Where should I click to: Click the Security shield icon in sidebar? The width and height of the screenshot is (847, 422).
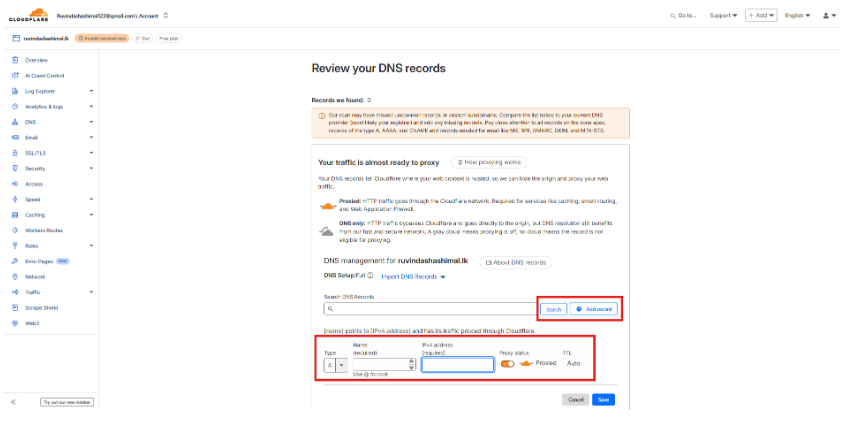(15, 168)
